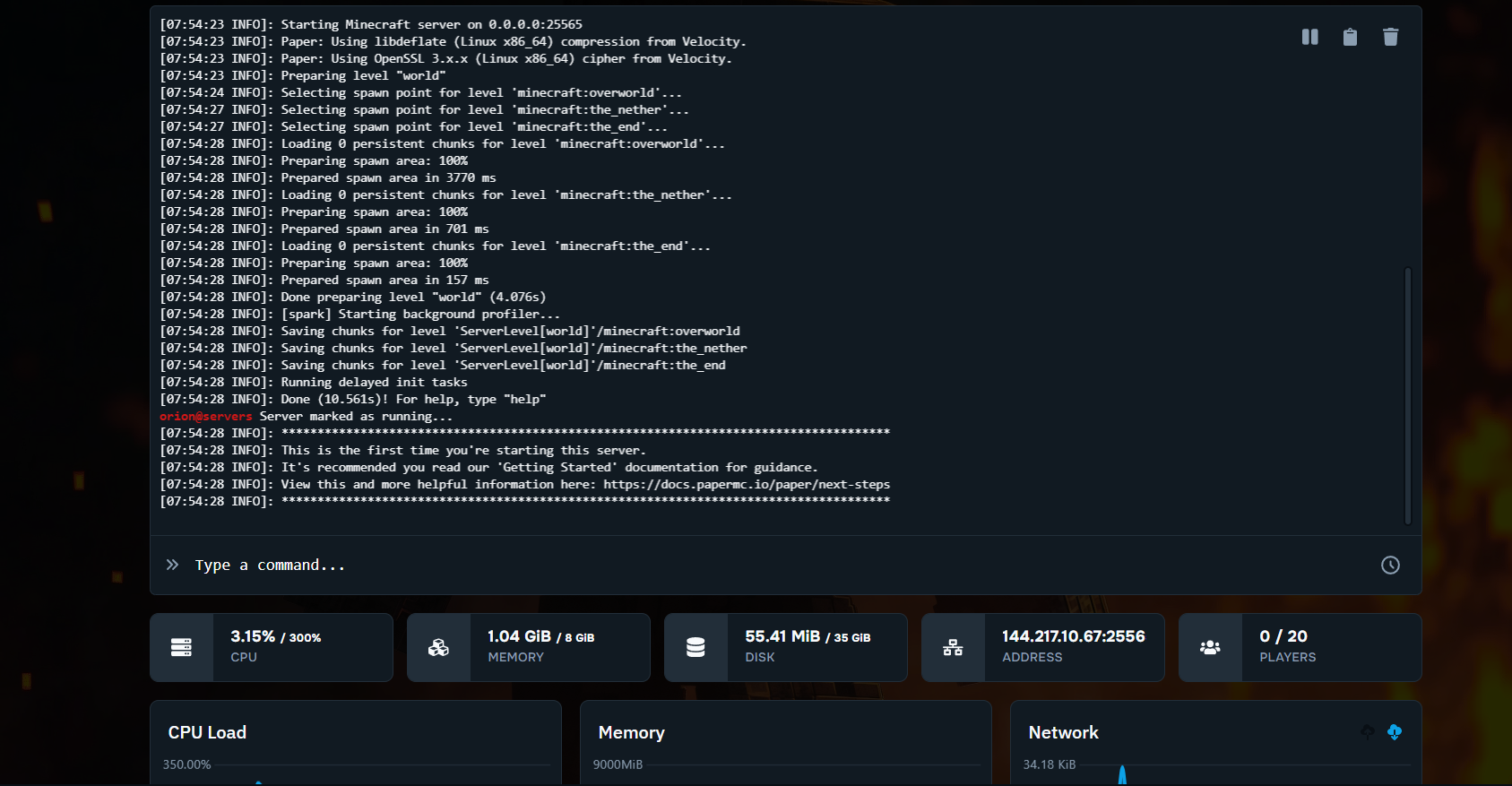Pause the console output stream
This screenshot has height=786, width=1512.
(1309, 37)
